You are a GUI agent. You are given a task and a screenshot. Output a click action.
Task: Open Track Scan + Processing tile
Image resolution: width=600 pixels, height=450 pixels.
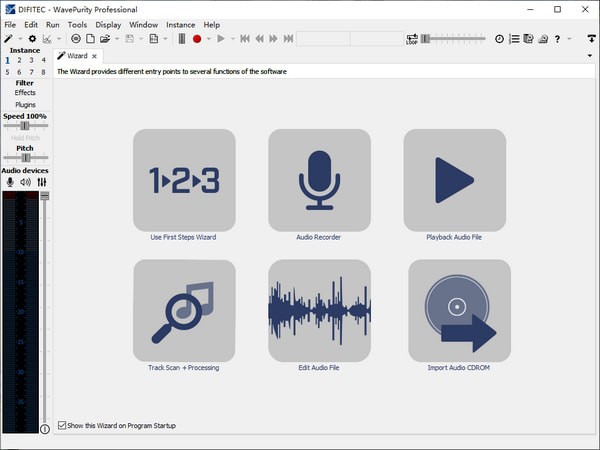click(184, 310)
